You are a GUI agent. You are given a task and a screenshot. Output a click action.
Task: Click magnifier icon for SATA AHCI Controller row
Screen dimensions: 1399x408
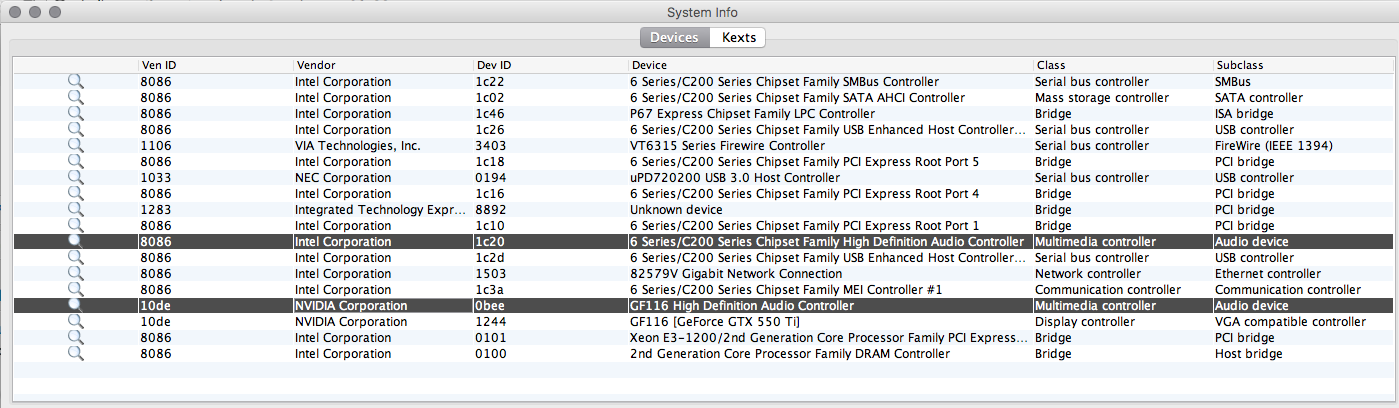coord(75,98)
